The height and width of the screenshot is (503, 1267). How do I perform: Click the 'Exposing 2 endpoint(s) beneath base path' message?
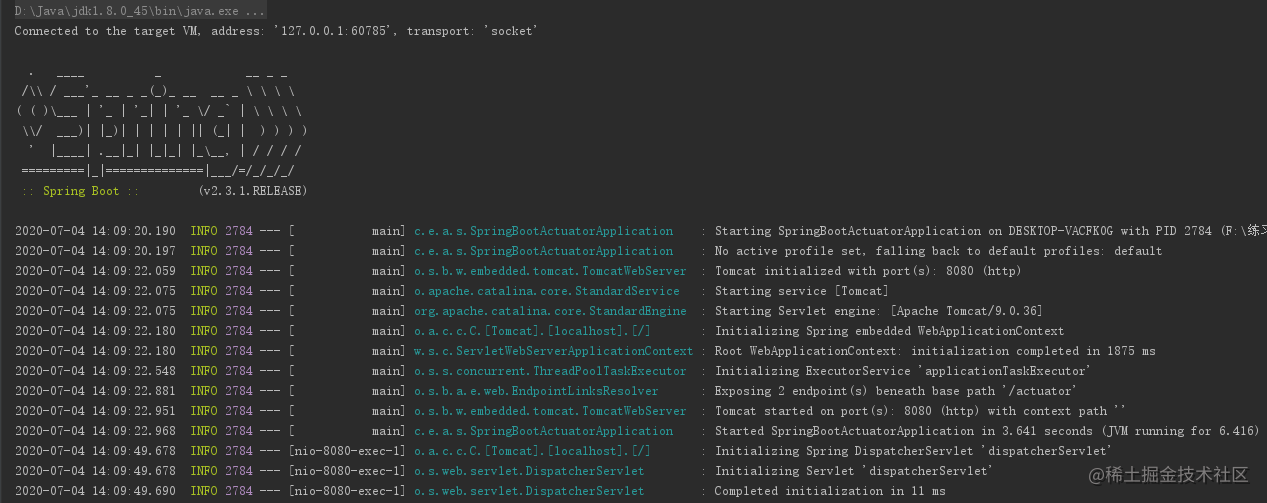pos(896,391)
